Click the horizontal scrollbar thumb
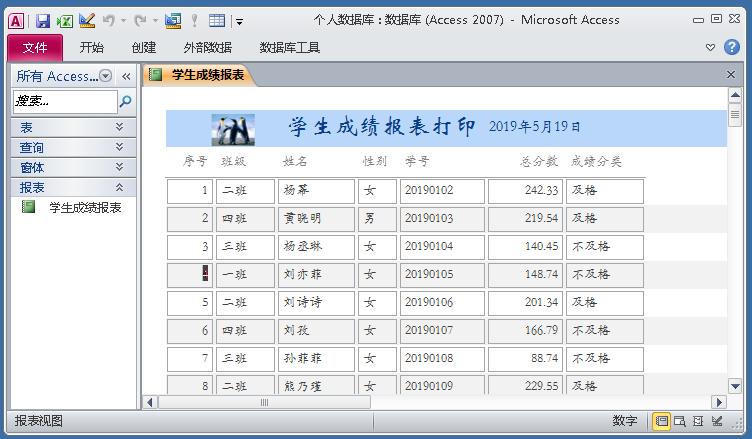Screen dimensions: 752x439 click(264, 402)
